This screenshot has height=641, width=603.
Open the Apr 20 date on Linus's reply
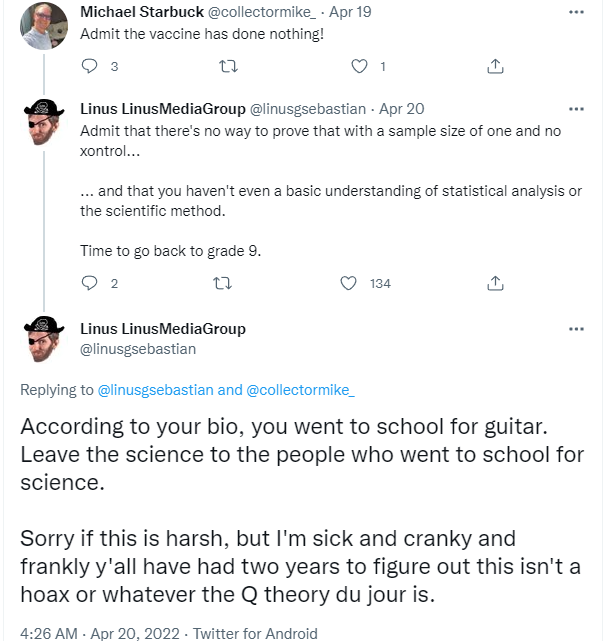pos(401,109)
